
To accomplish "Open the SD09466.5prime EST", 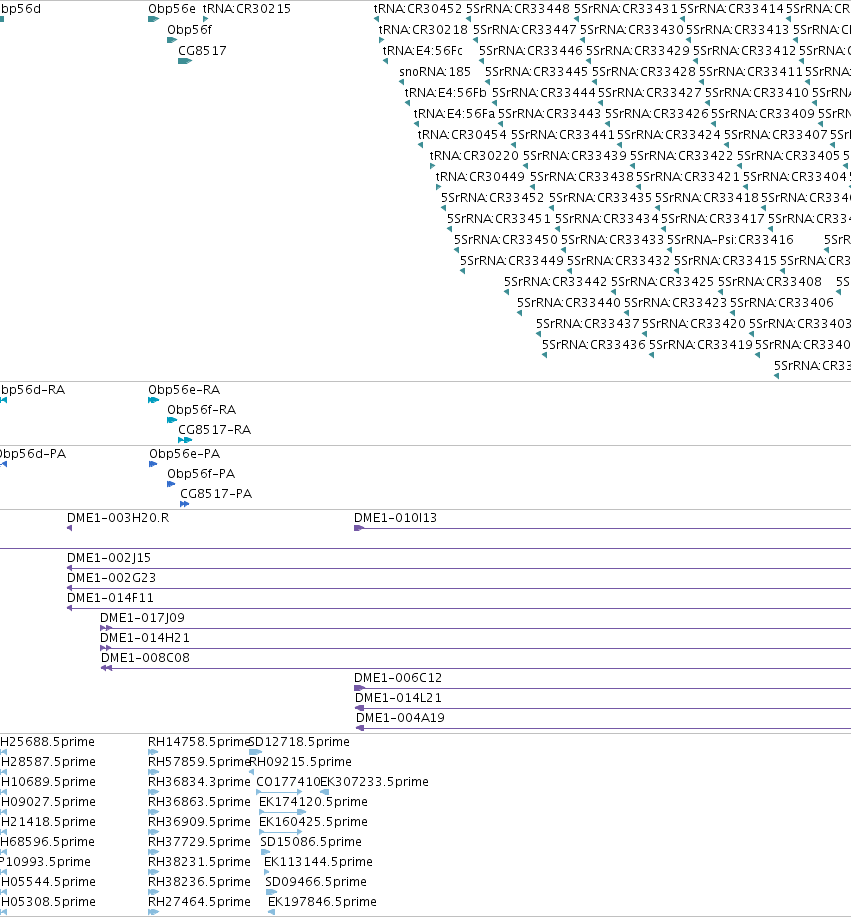I will click(316, 882).
